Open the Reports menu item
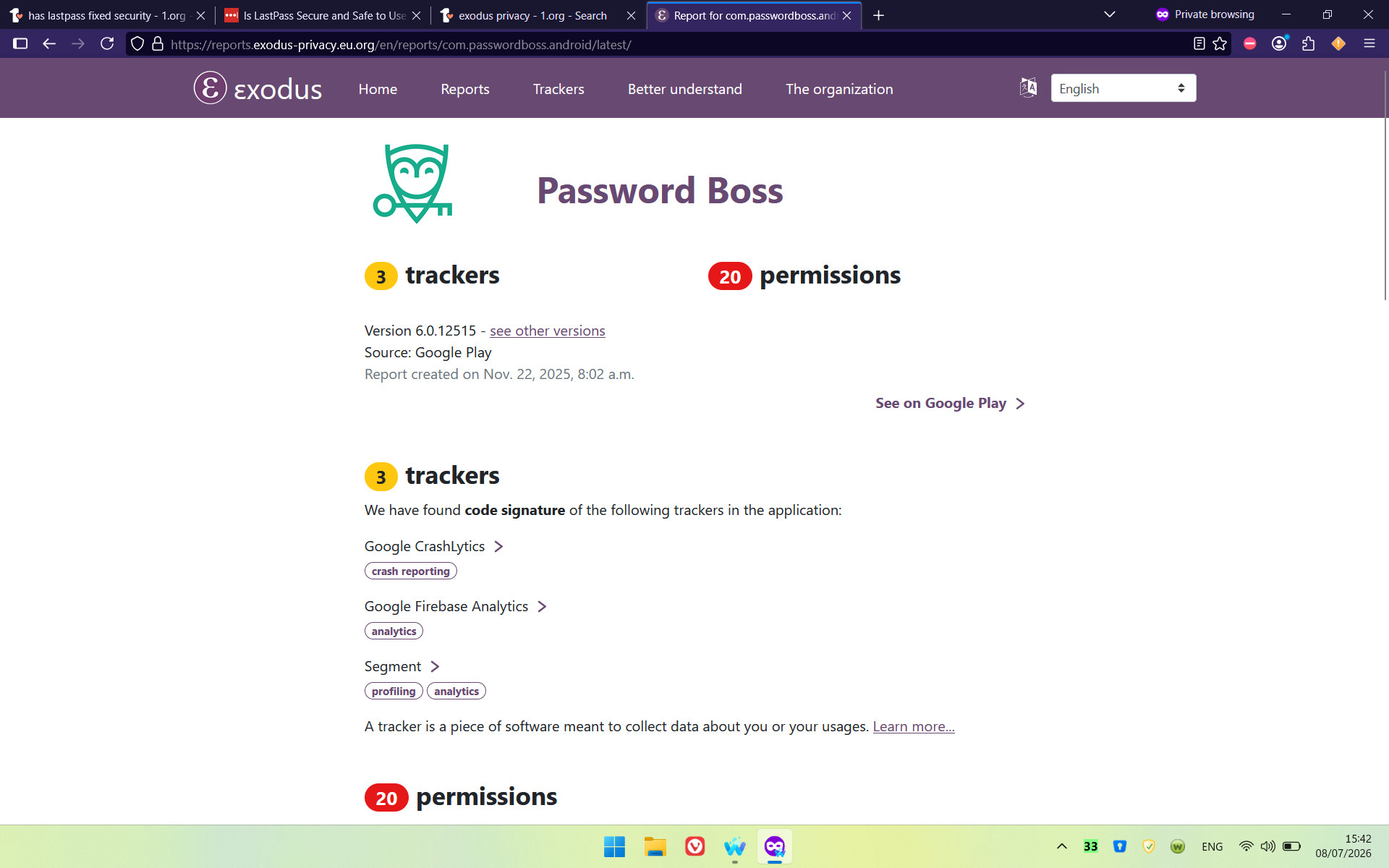The image size is (1389, 868). 465,89
